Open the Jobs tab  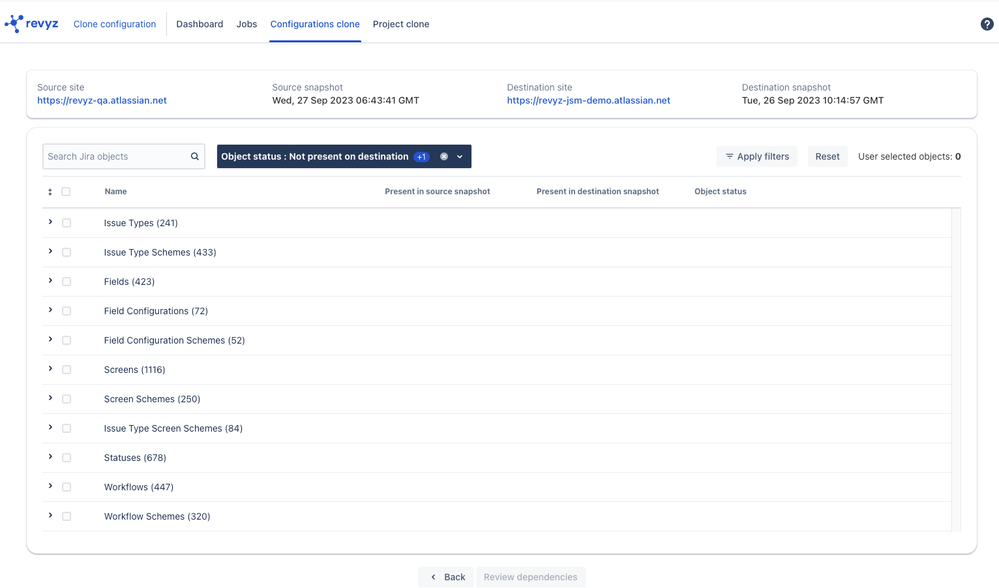point(247,24)
